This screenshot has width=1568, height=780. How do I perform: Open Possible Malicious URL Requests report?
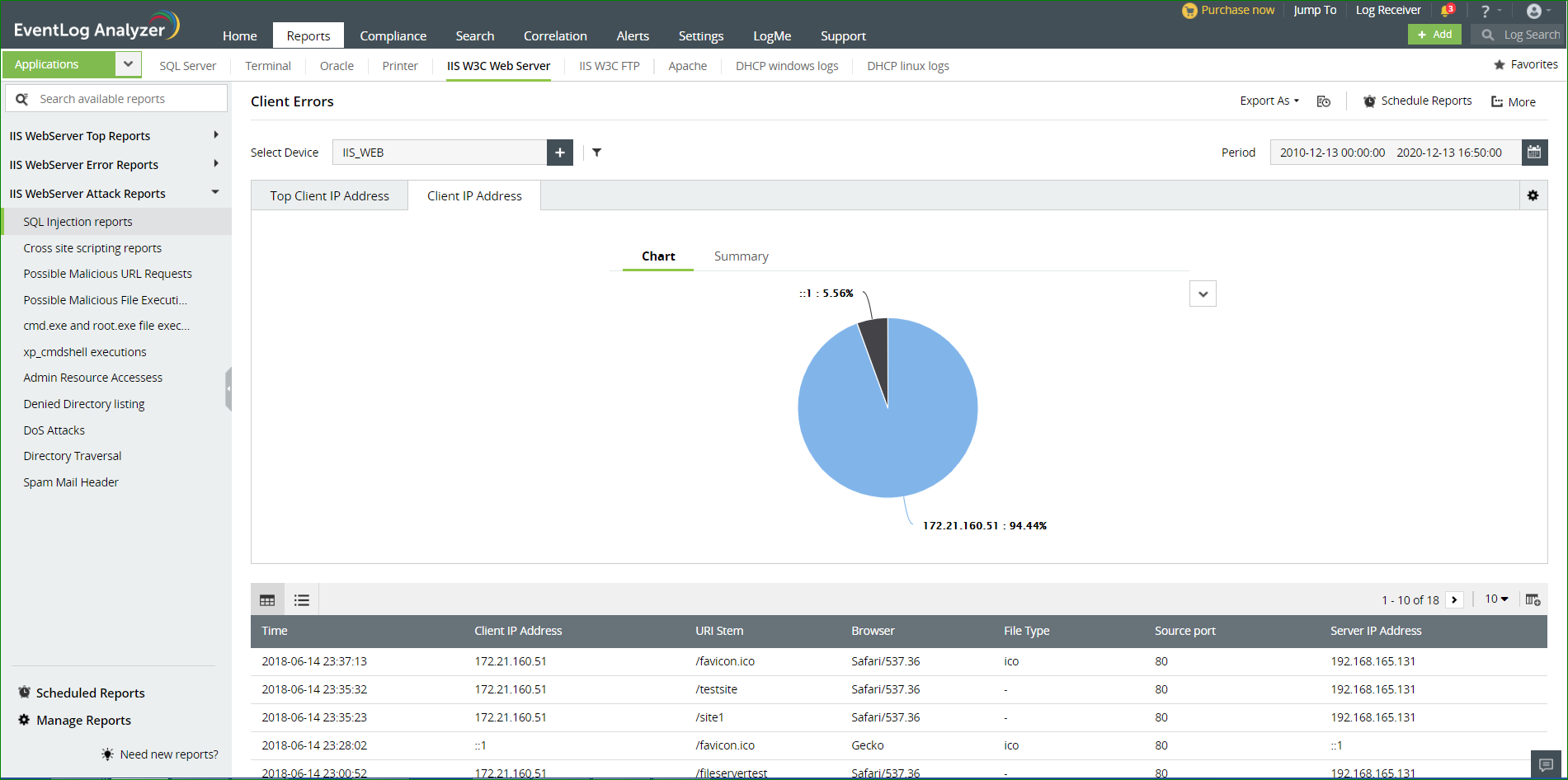click(108, 274)
